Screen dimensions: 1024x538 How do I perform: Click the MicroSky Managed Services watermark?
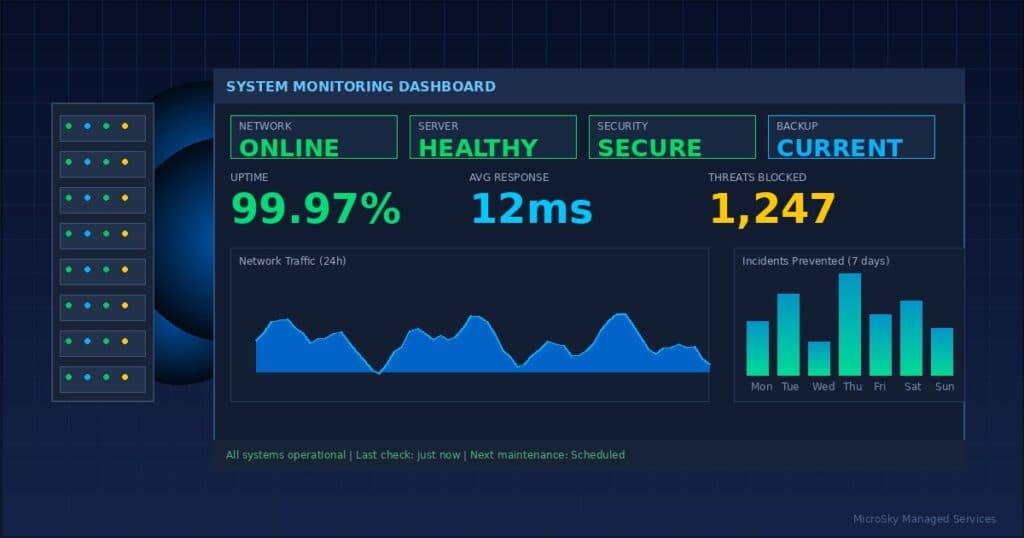coord(924,519)
